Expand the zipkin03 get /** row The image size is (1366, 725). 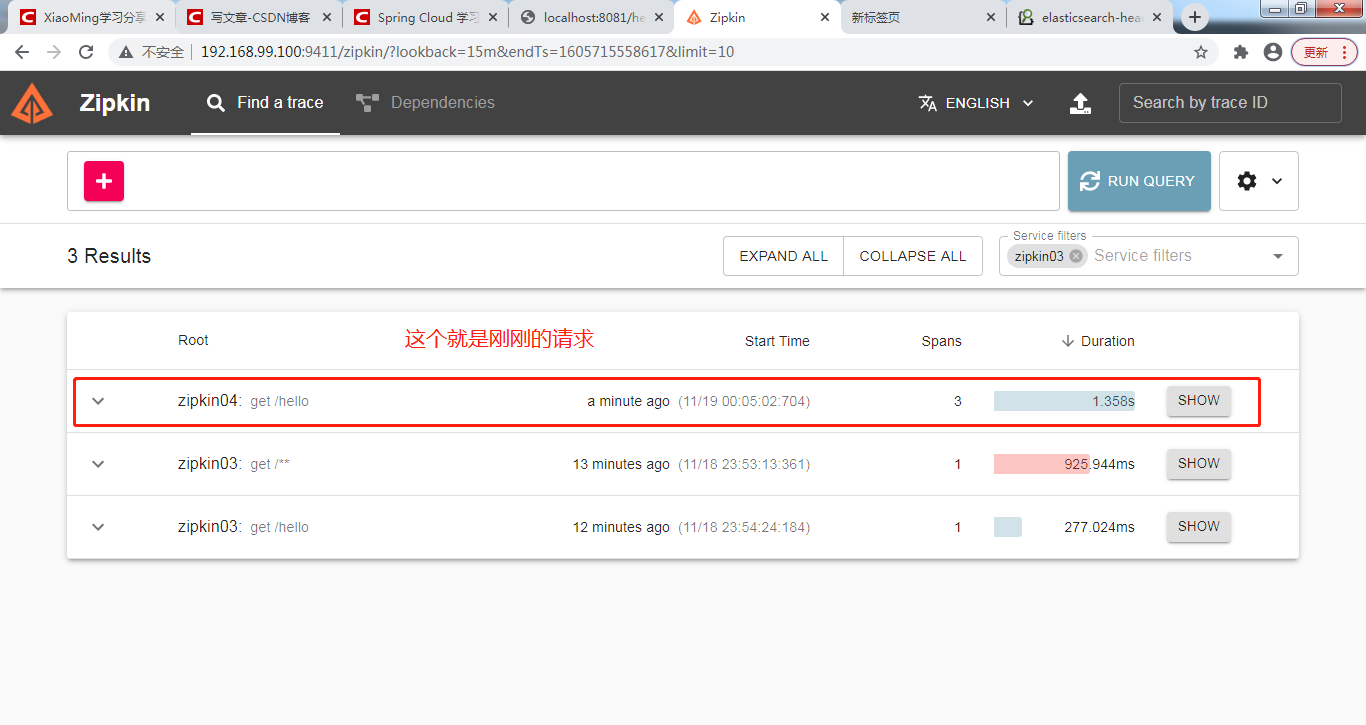point(98,464)
